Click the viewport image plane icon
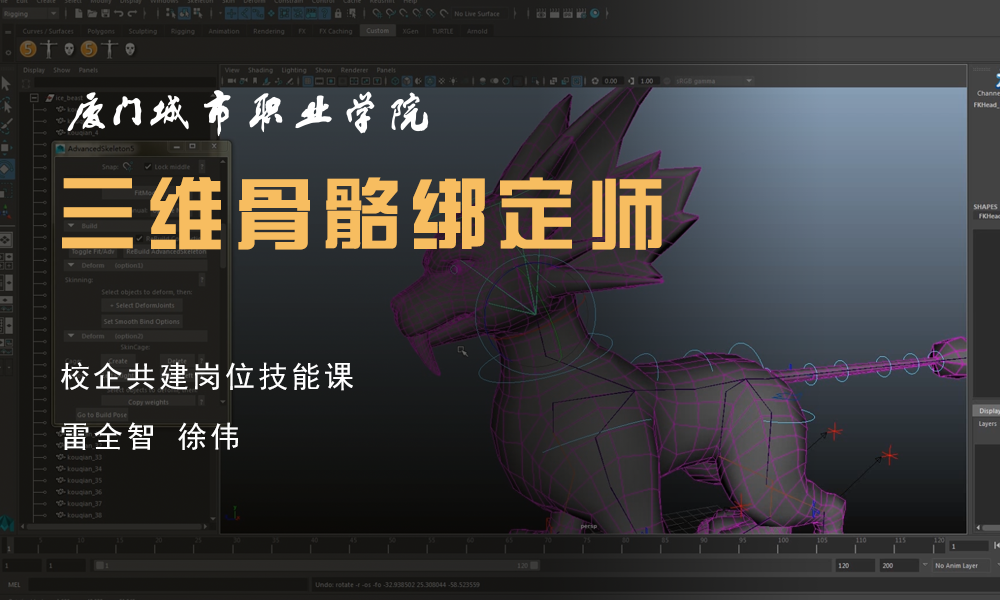The image size is (1000, 600). click(267, 81)
